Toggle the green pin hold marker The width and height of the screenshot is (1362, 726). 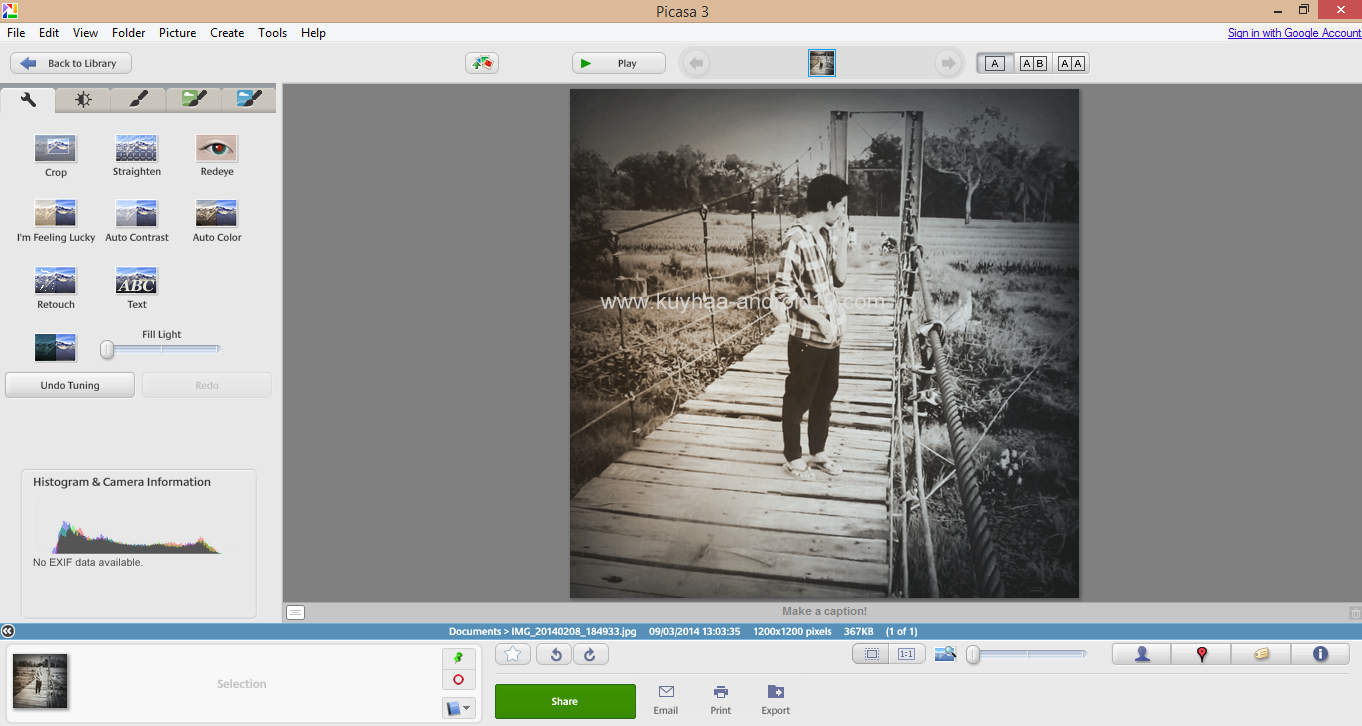coord(458,657)
